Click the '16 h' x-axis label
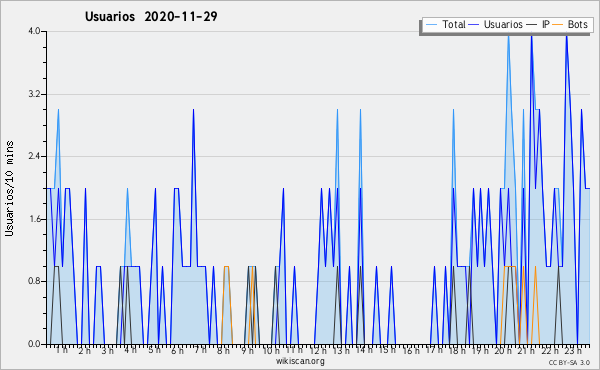Image resolution: width=600 pixels, height=370 pixels. pyautogui.click(x=411, y=350)
